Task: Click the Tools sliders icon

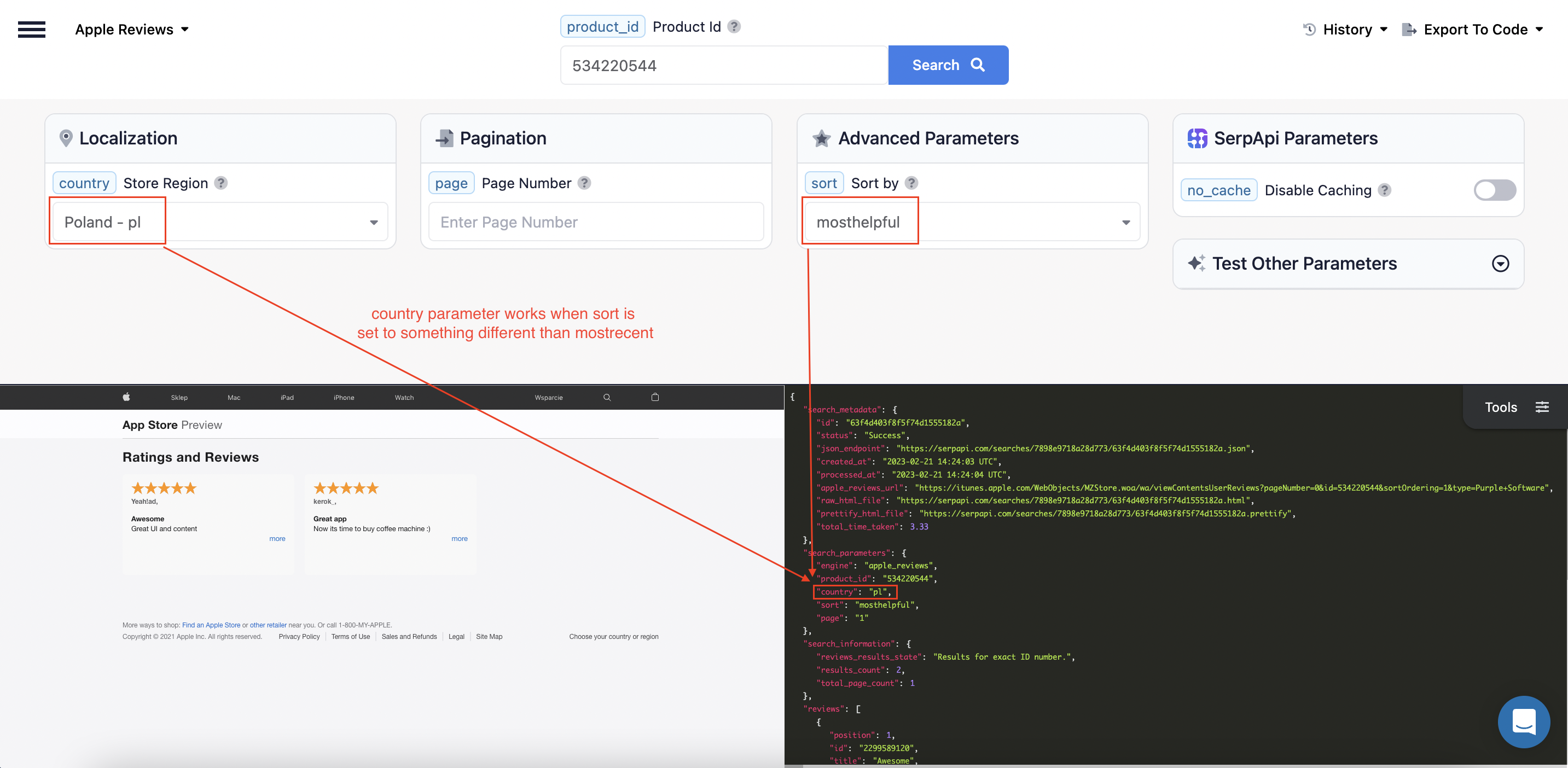Action: (x=1542, y=407)
